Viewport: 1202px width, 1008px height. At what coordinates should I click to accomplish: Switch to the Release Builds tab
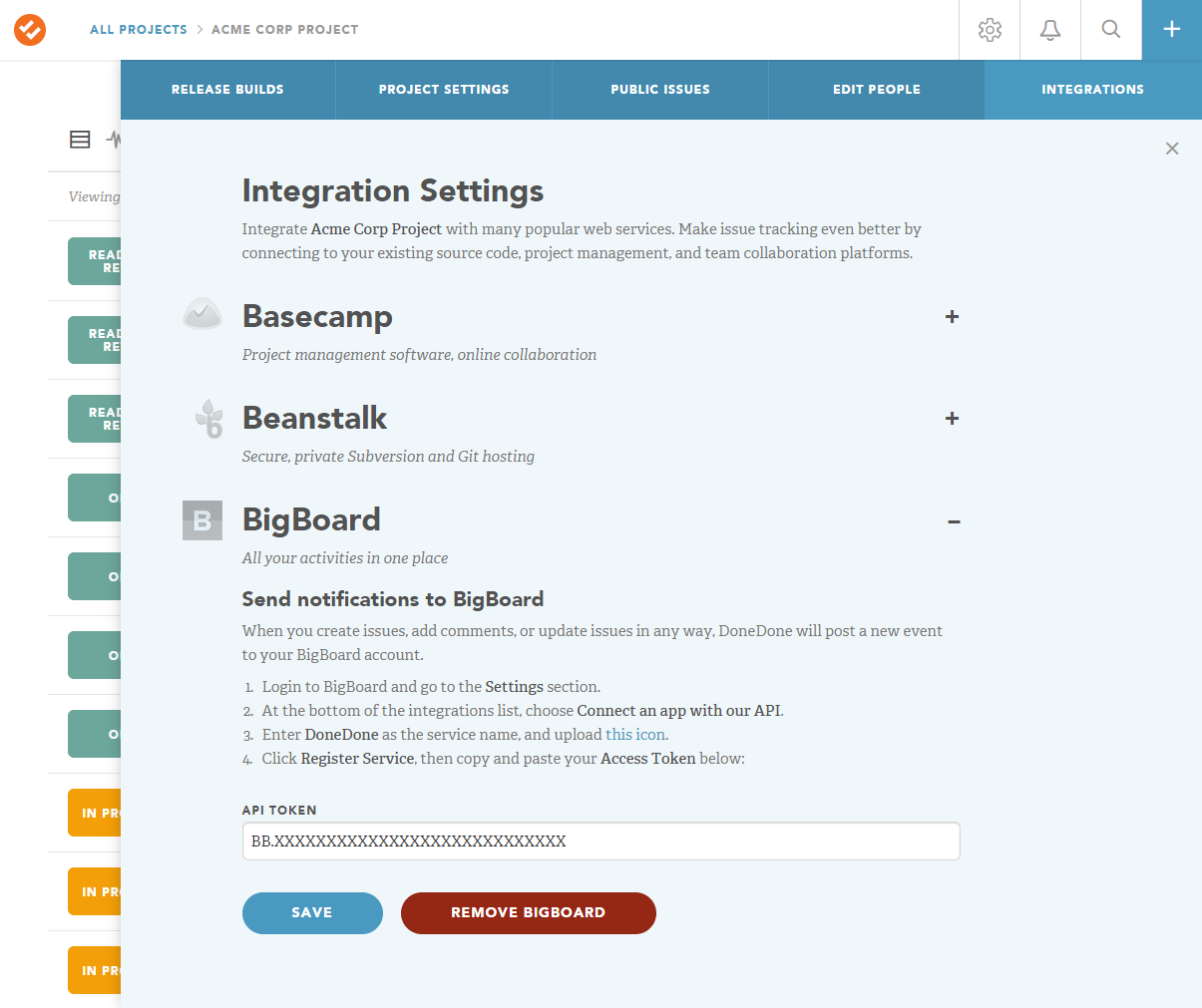click(227, 90)
